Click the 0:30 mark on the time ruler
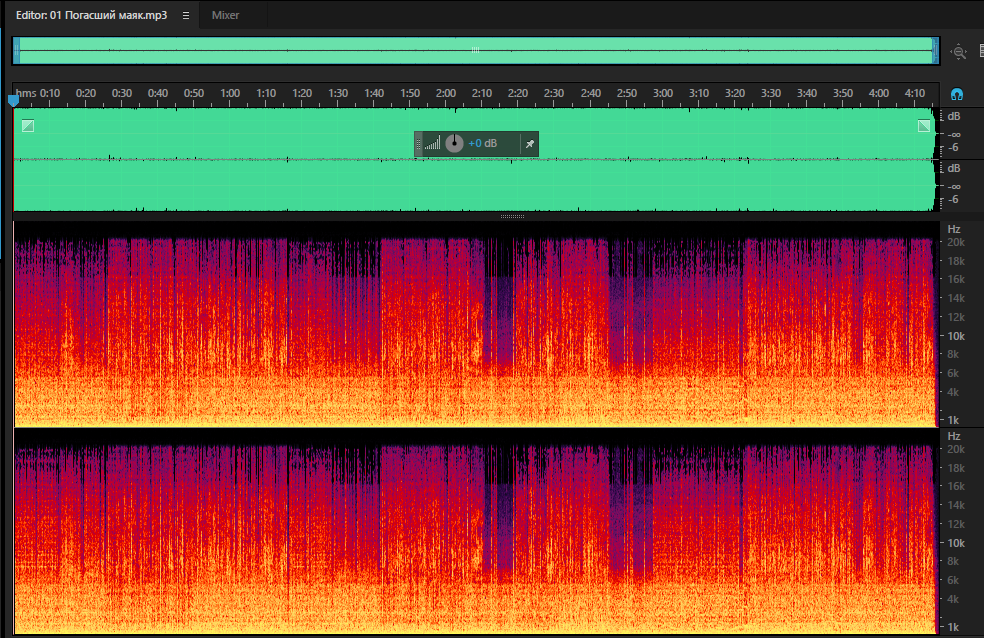 tap(122, 93)
